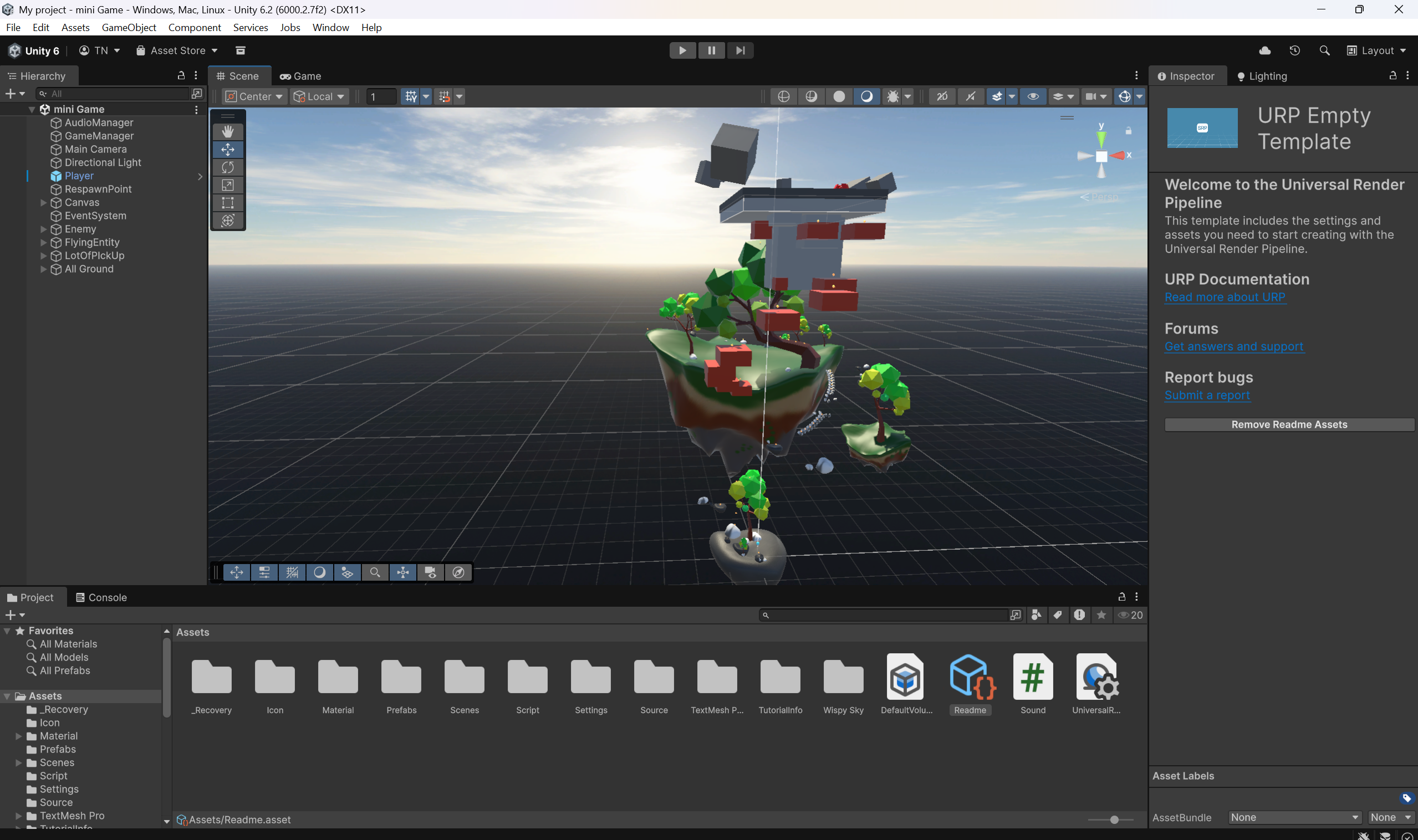The width and height of the screenshot is (1418, 840).
Task: Open the Unity cloud icon
Action: coord(1264,50)
